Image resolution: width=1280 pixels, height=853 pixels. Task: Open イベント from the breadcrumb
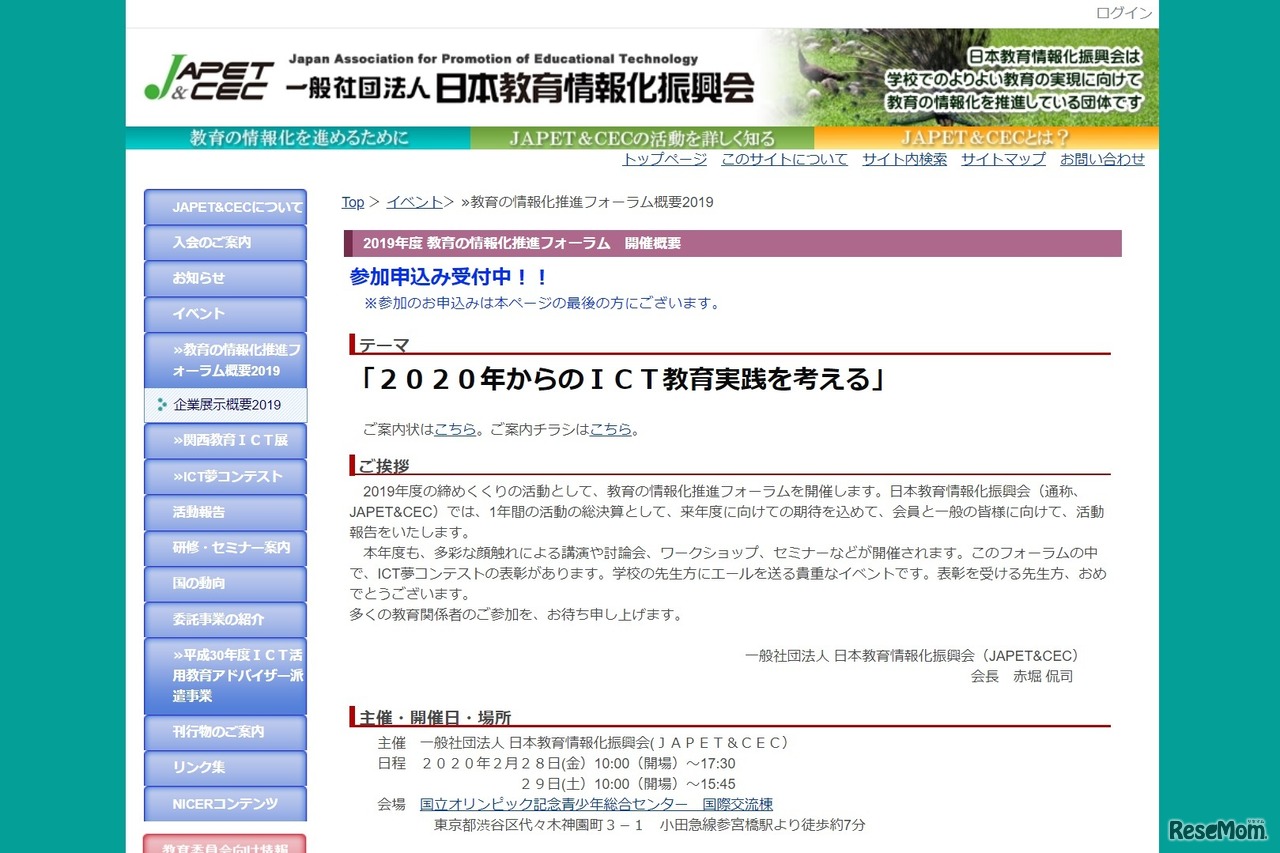(412, 202)
